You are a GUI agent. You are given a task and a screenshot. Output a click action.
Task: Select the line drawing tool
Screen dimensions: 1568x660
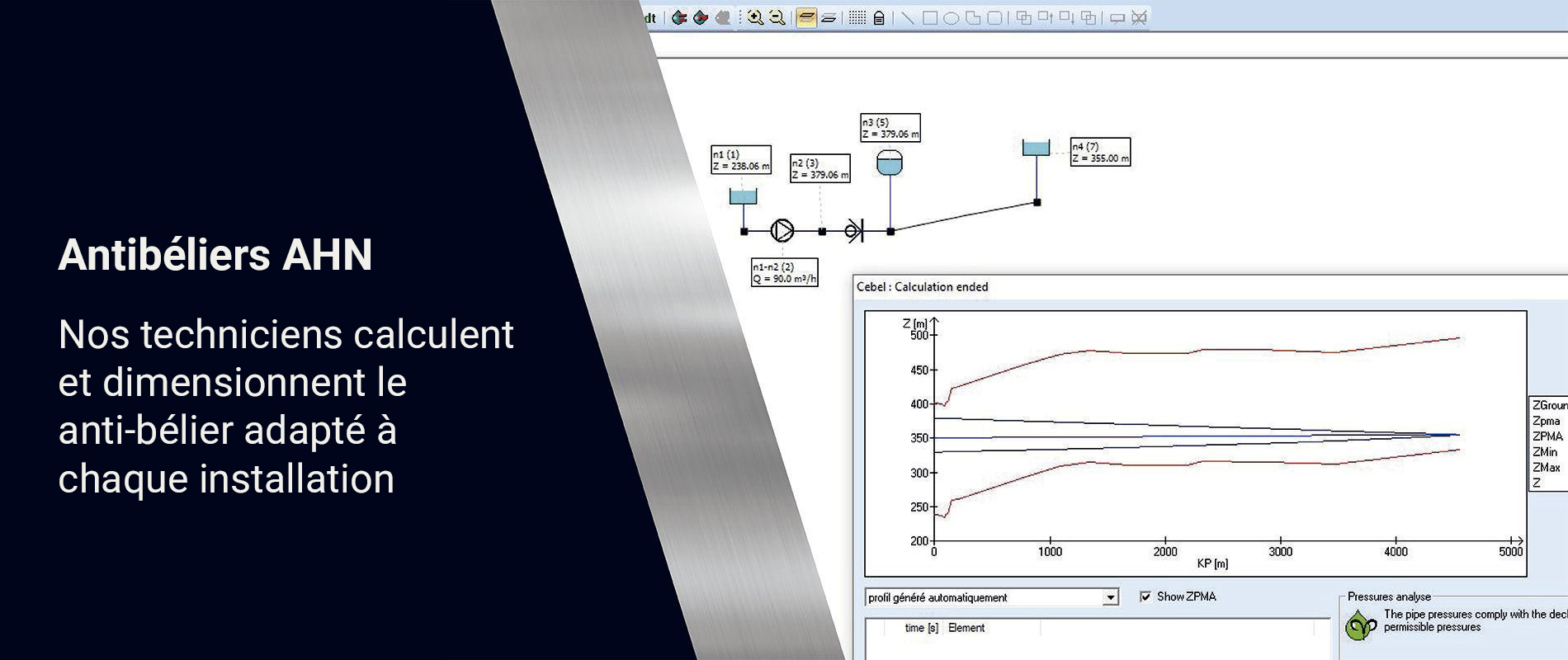(907, 17)
